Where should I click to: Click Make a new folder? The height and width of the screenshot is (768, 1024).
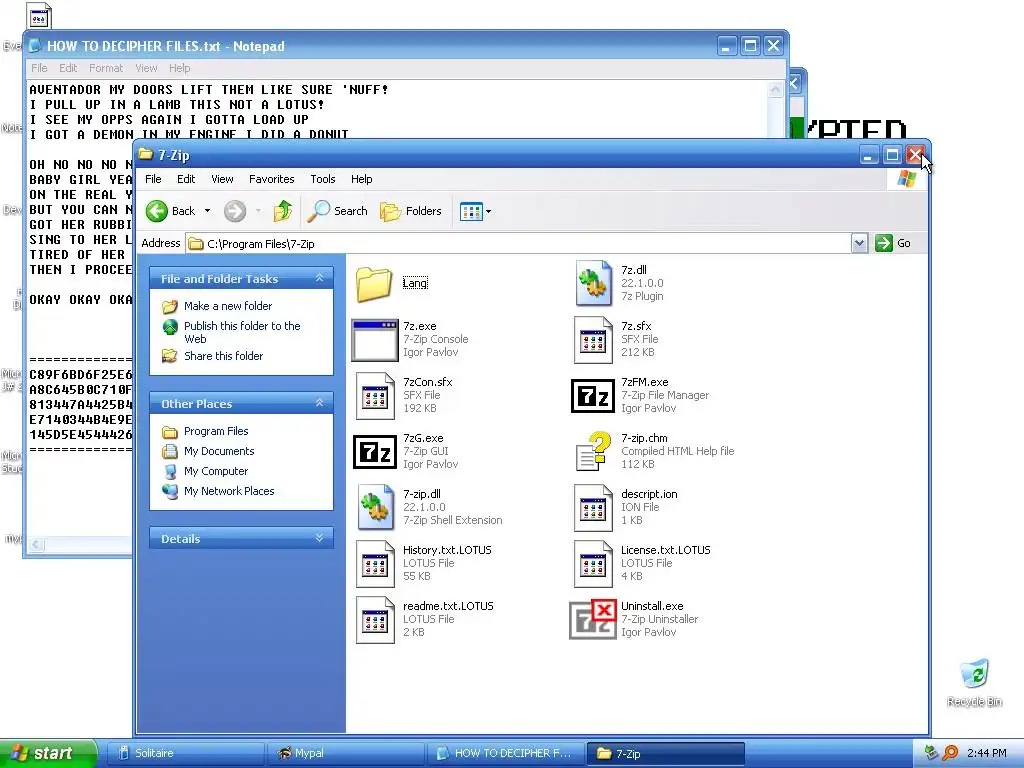click(228, 306)
